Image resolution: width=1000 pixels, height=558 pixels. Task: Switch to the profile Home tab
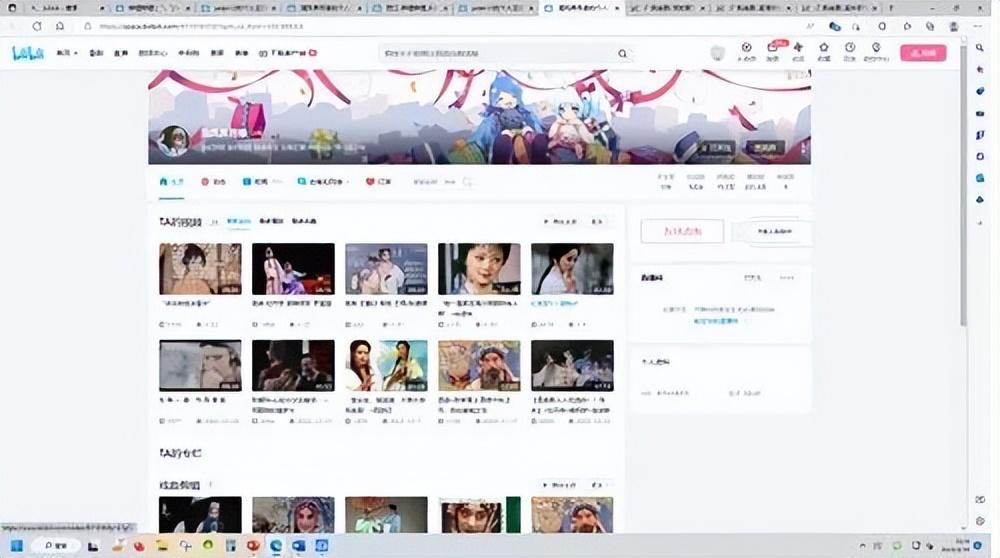point(172,182)
